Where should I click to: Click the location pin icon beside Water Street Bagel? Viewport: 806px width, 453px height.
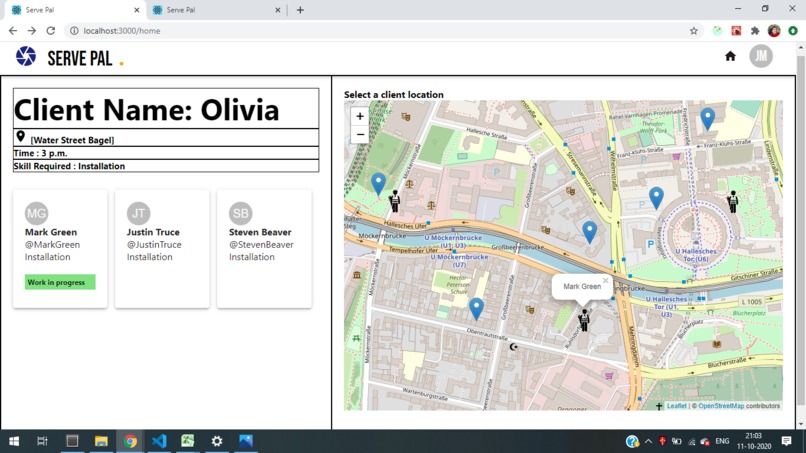point(21,137)
